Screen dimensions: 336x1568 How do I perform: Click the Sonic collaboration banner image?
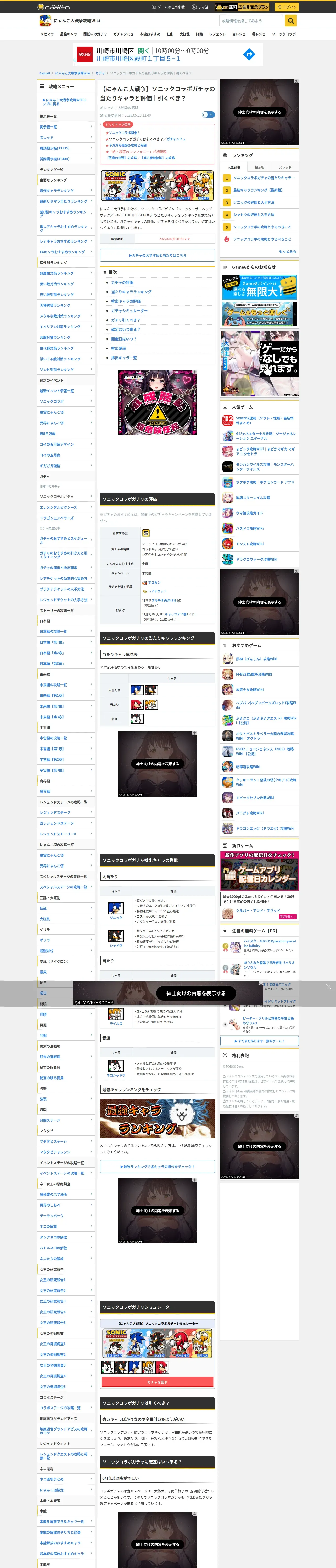[157, 186]
